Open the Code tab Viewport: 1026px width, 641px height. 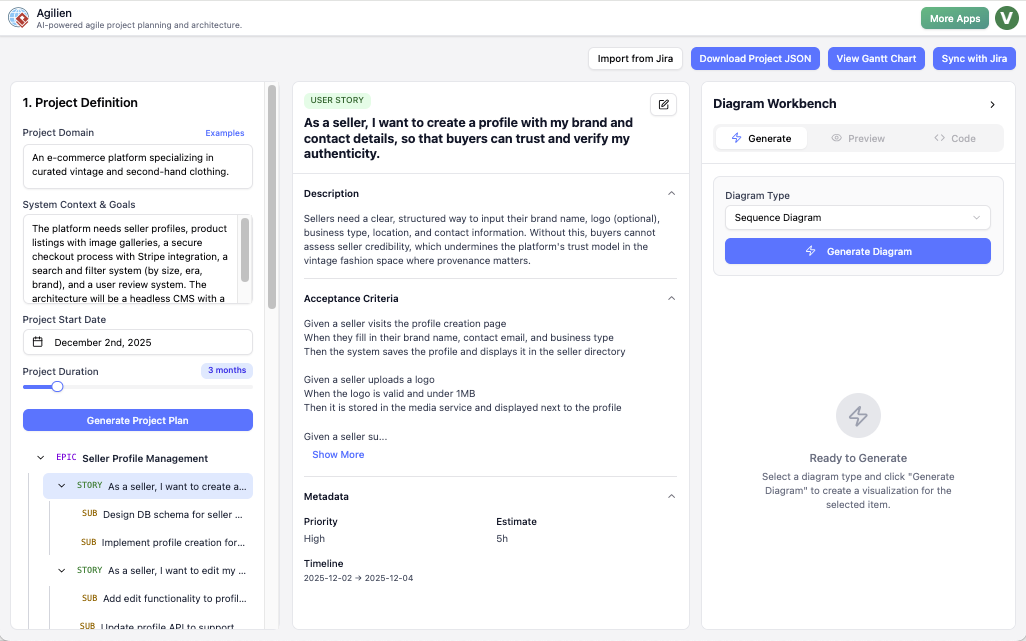tap(954, 138)
